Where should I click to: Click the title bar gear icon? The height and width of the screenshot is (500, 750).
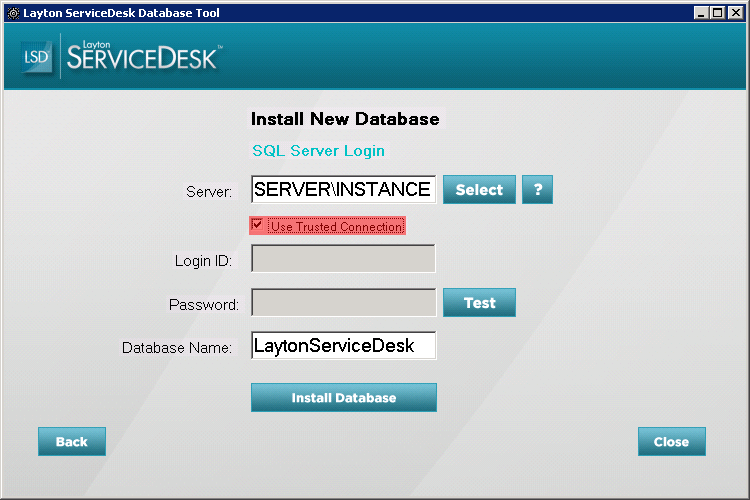click(13, 13)
